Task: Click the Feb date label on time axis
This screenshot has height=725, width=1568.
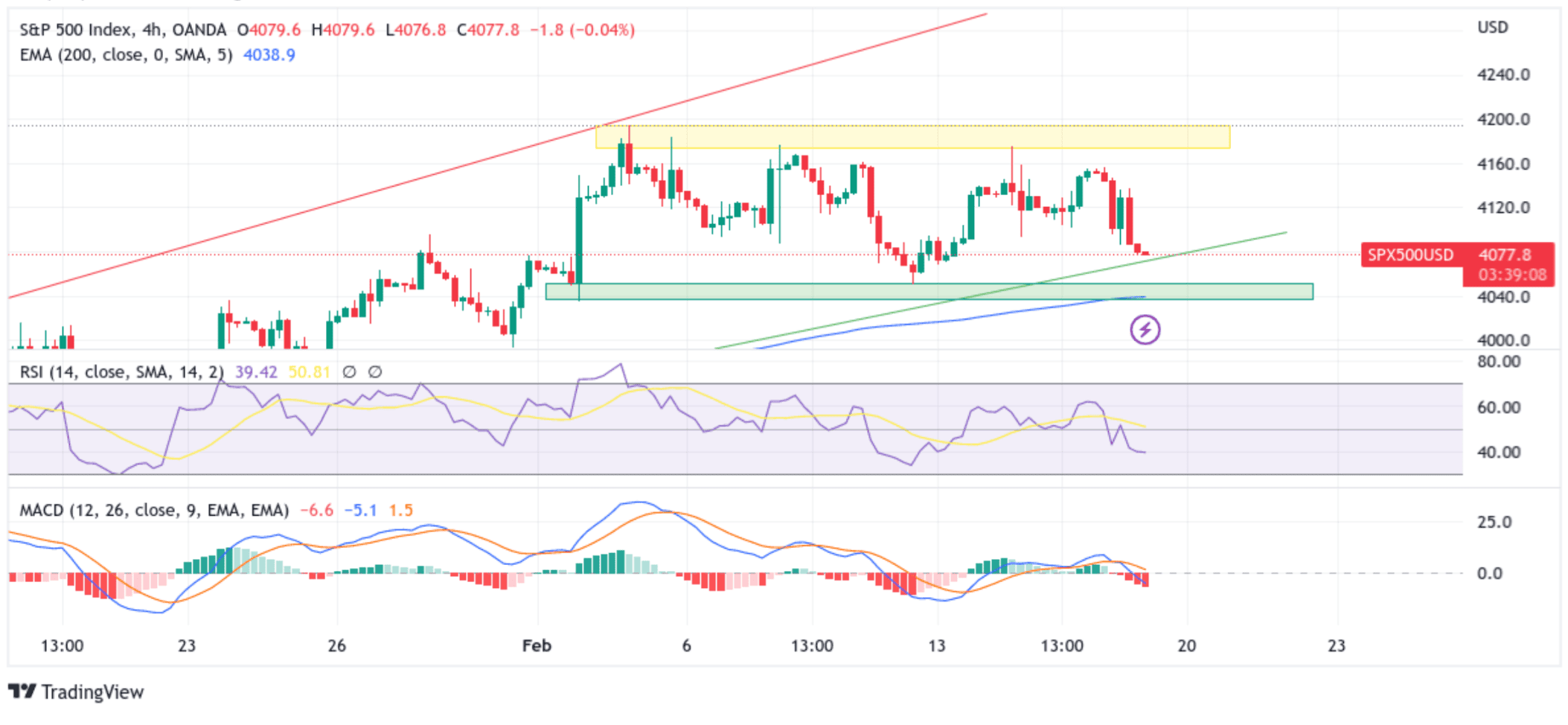Action: click(537, 645)
